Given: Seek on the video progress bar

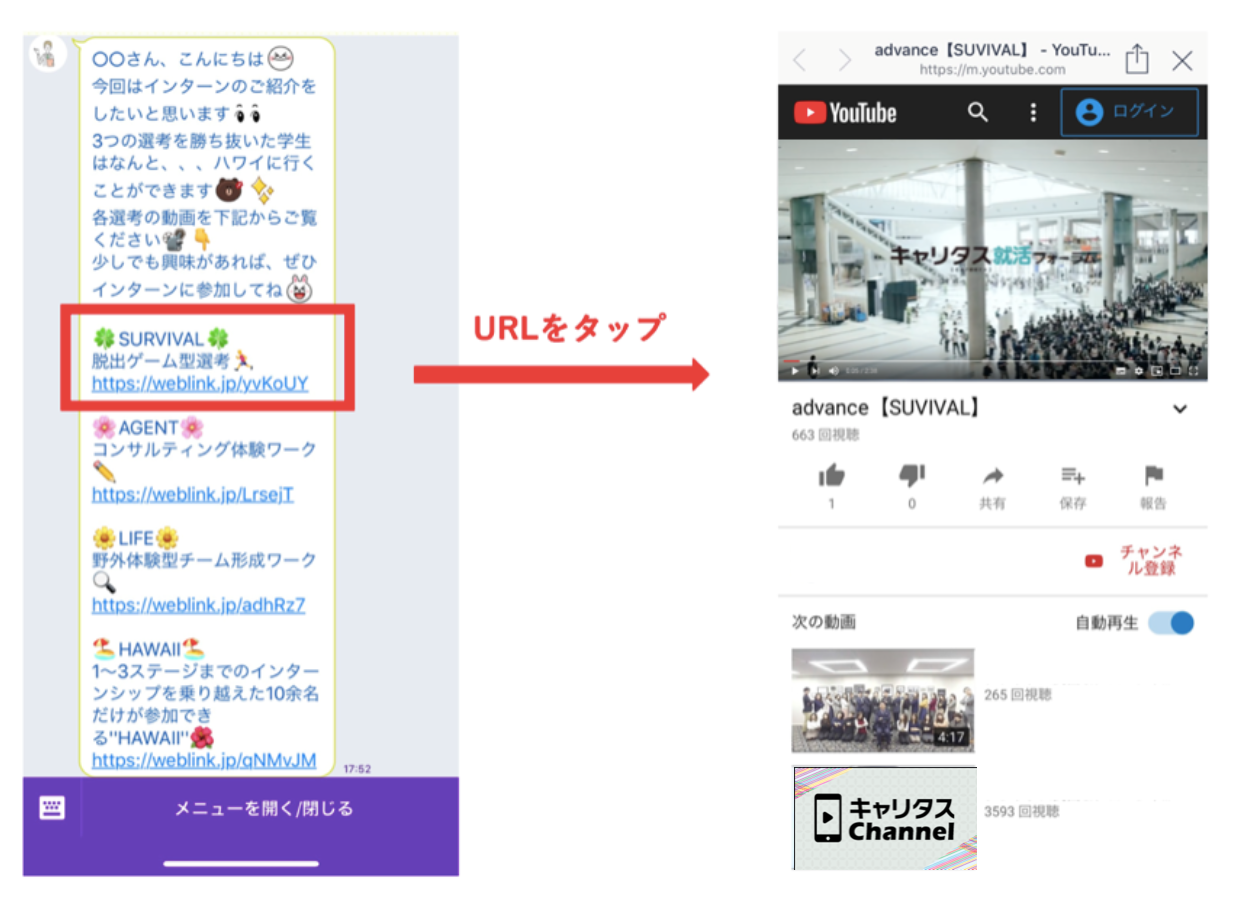Looking at the screenshot, I should [x=993, y=360].
